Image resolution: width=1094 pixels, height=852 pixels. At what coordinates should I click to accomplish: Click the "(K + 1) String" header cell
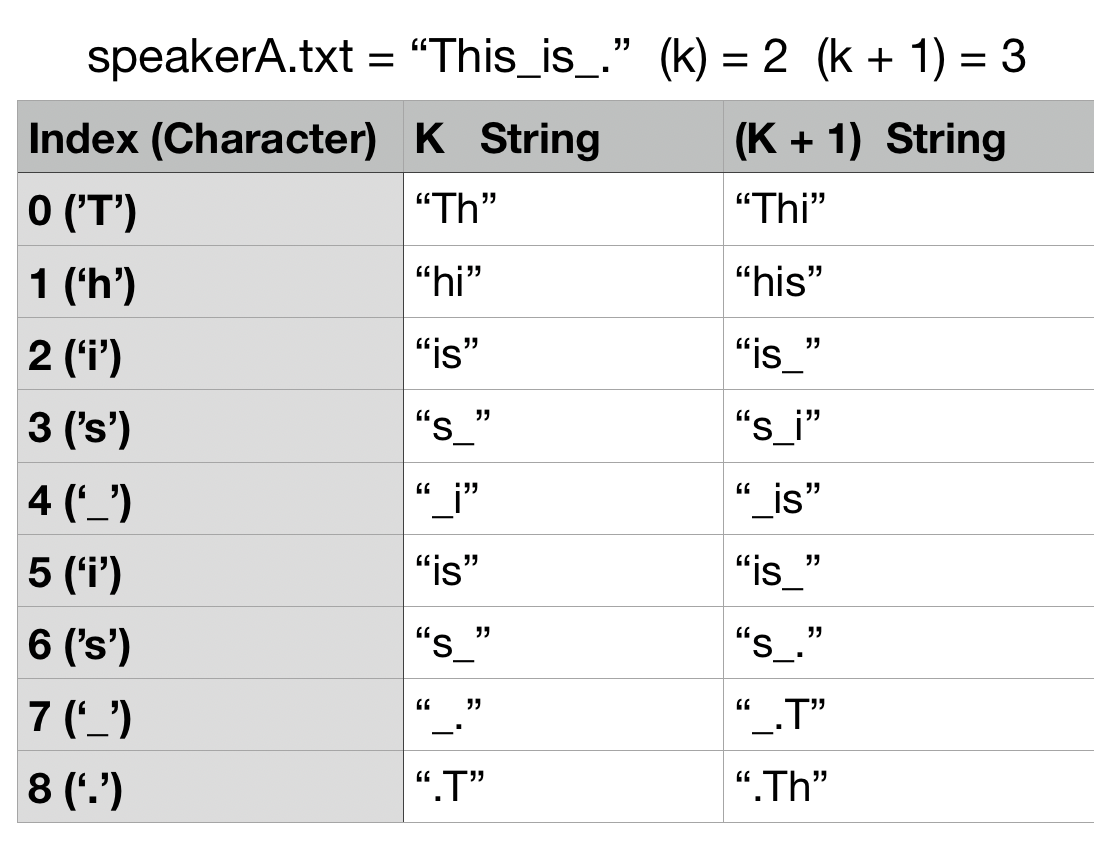[869, 138]
